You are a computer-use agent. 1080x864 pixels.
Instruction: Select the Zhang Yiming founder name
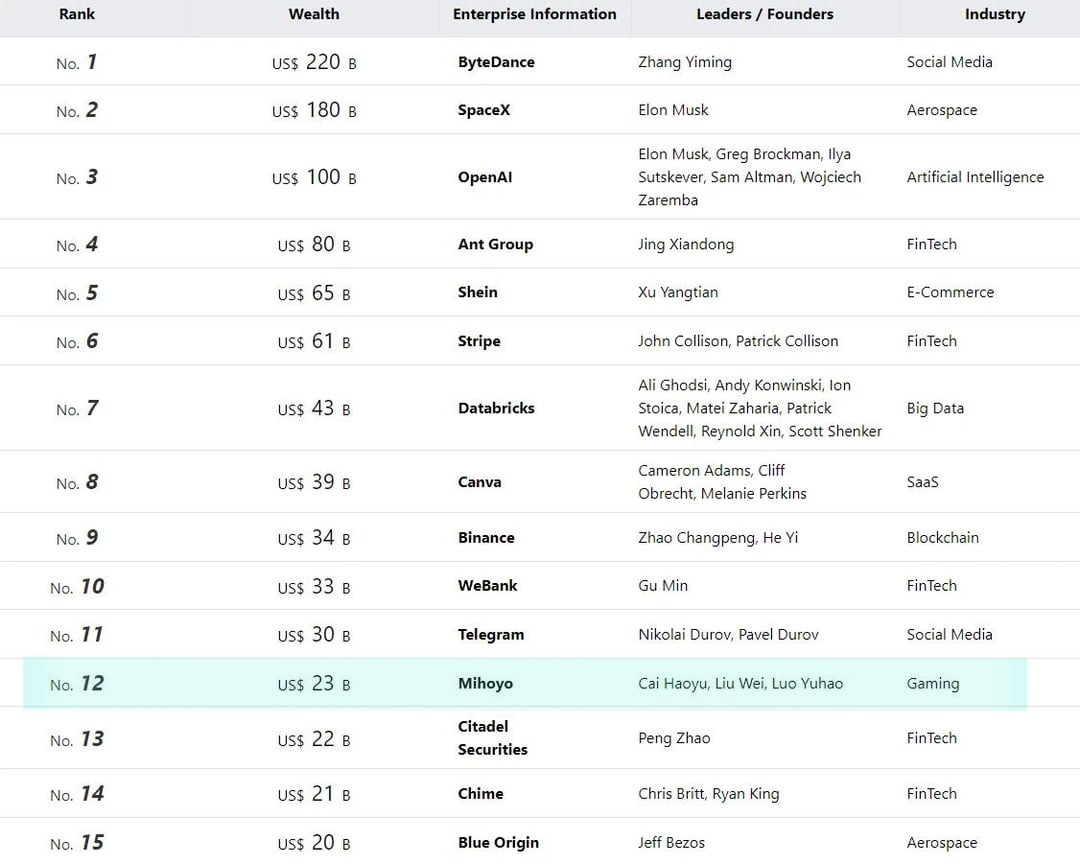(685, 62)
